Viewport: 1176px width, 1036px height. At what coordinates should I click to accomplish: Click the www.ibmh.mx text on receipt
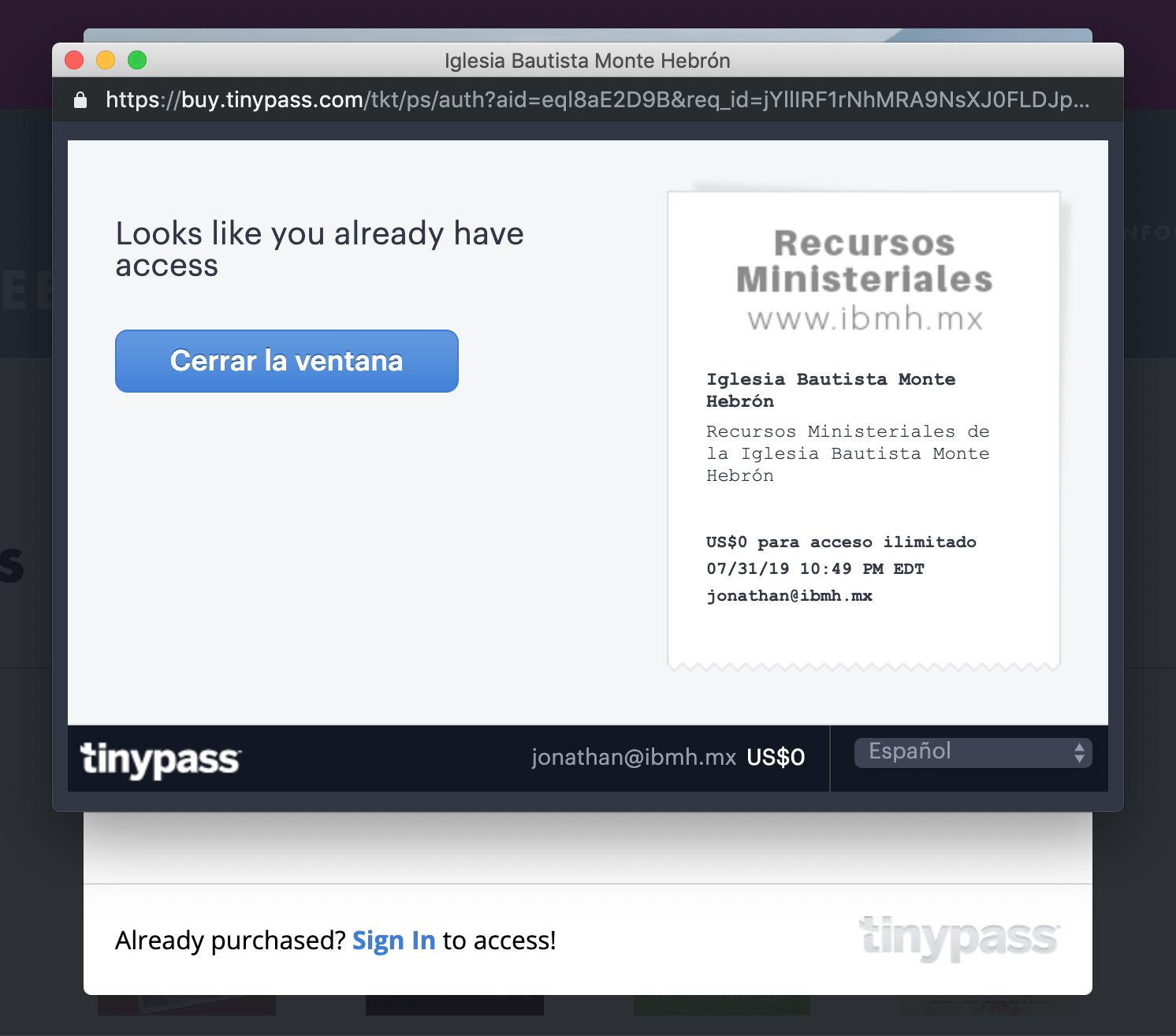coord(865,319)
